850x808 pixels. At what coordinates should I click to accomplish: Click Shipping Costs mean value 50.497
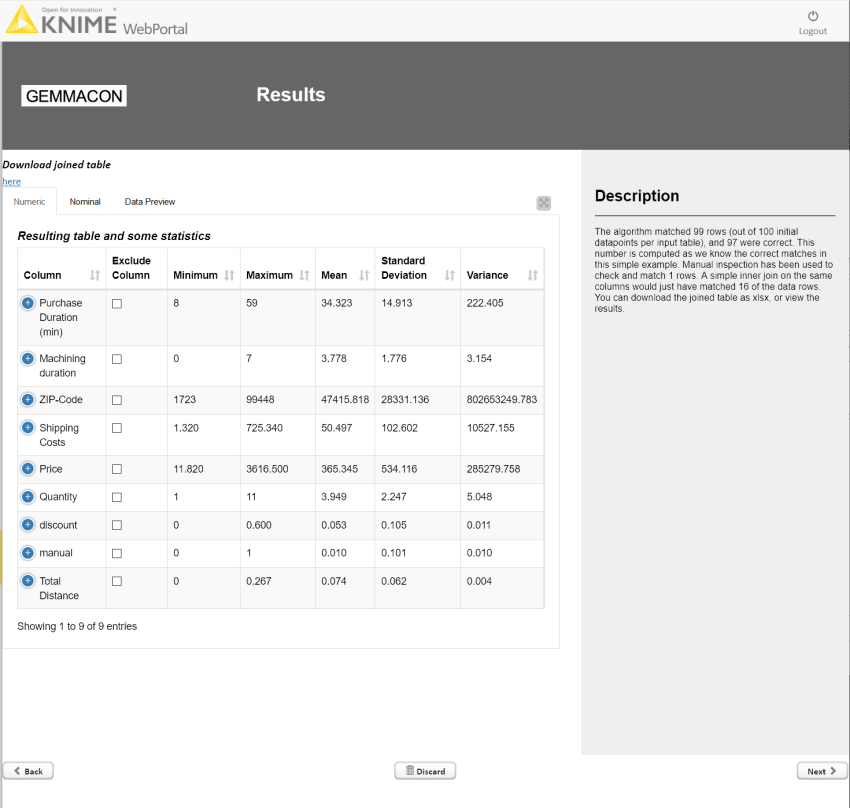337,428
